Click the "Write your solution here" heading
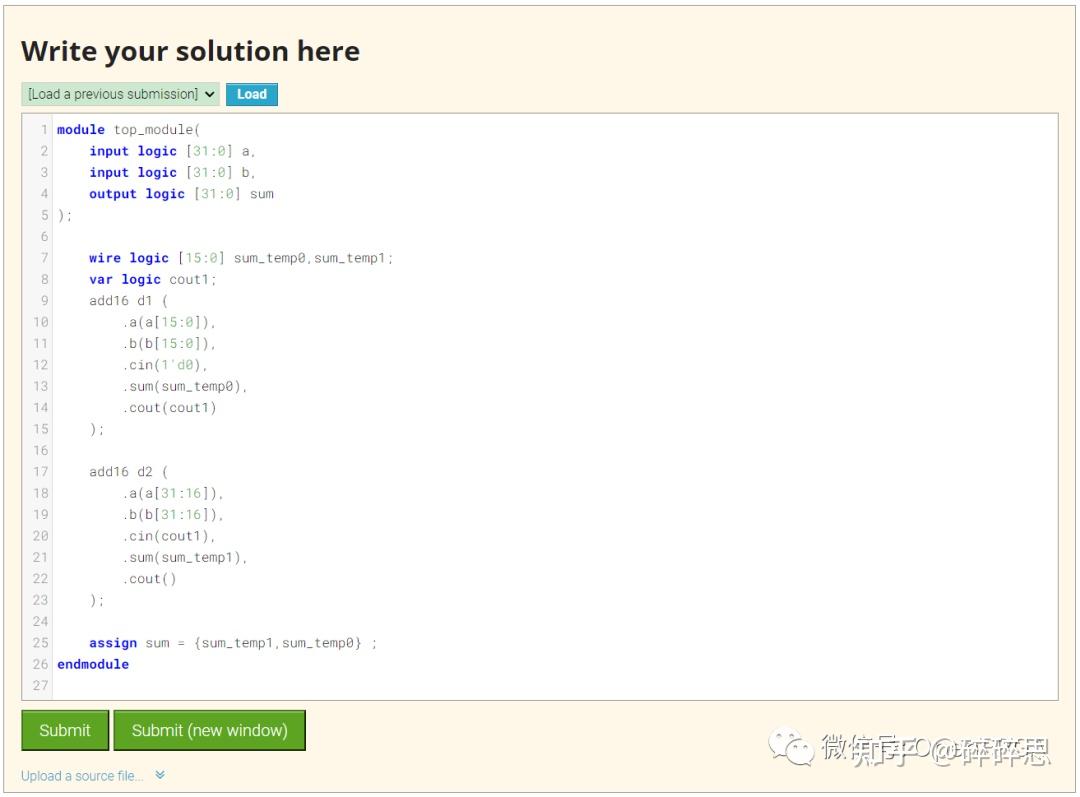 pos(190,51)
